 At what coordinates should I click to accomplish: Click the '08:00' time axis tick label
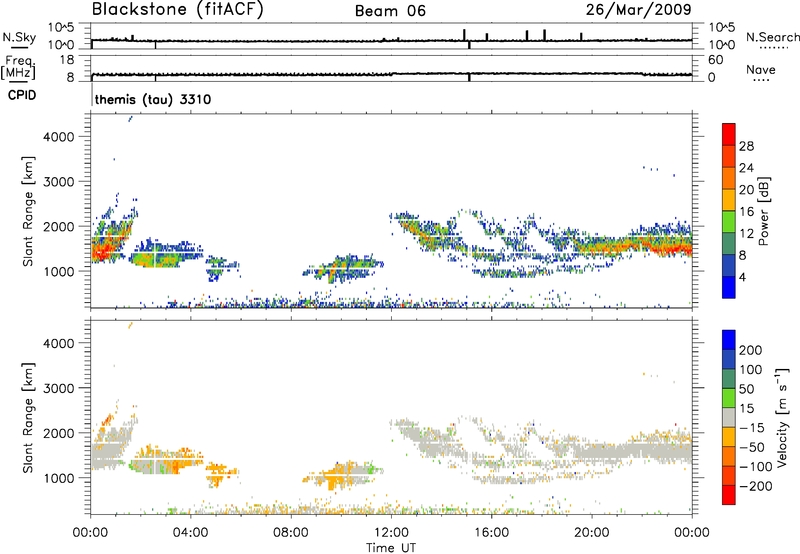291,533
